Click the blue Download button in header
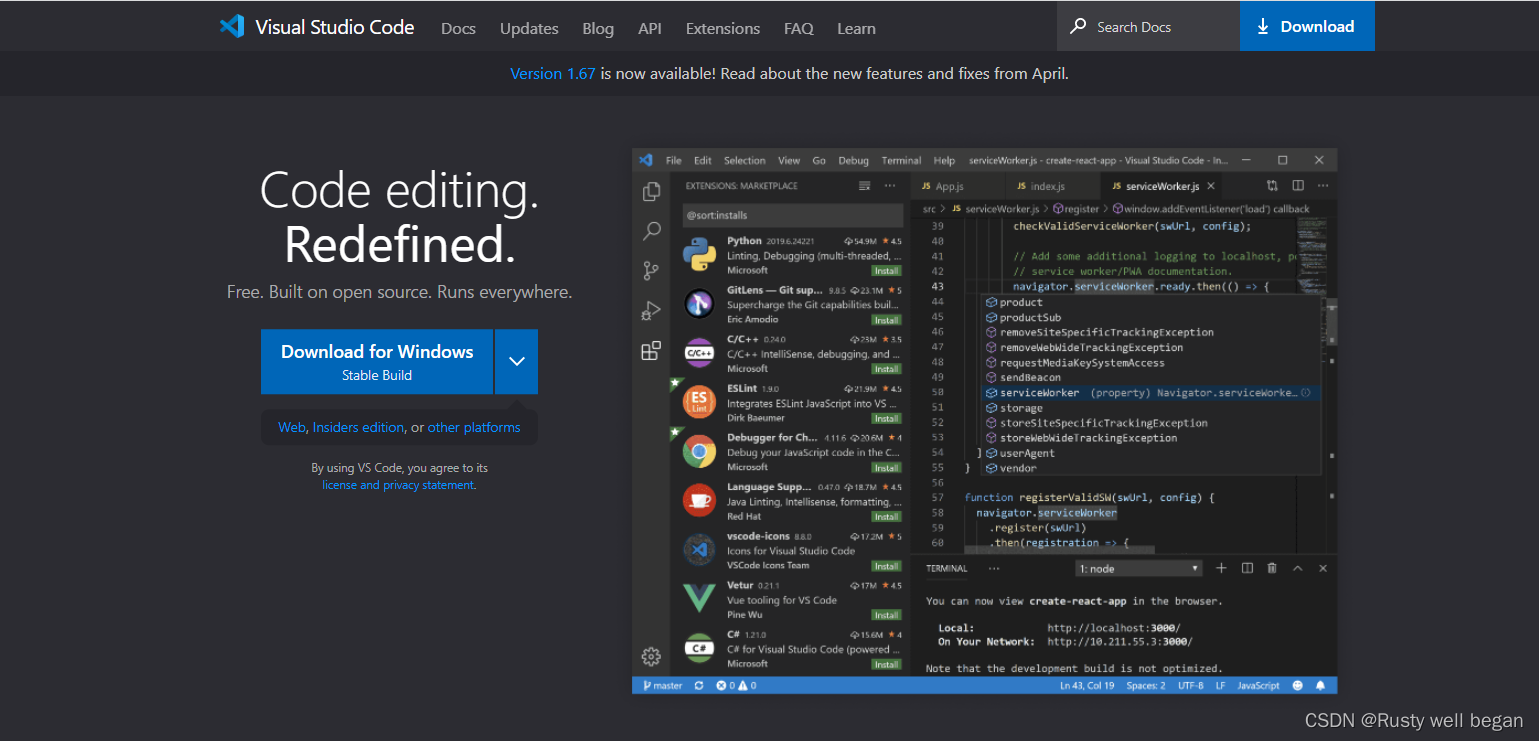 click(1307, 26)
